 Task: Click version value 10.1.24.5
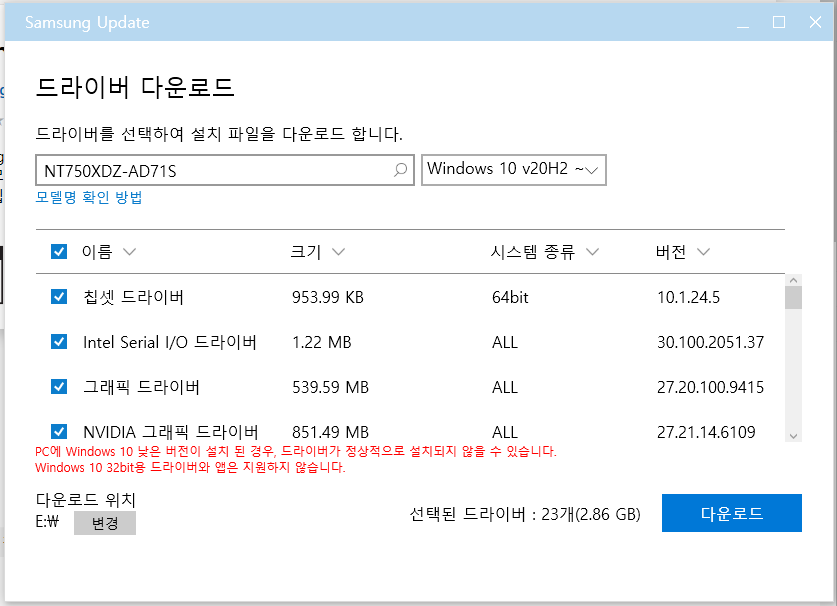(x=689, y=297)
